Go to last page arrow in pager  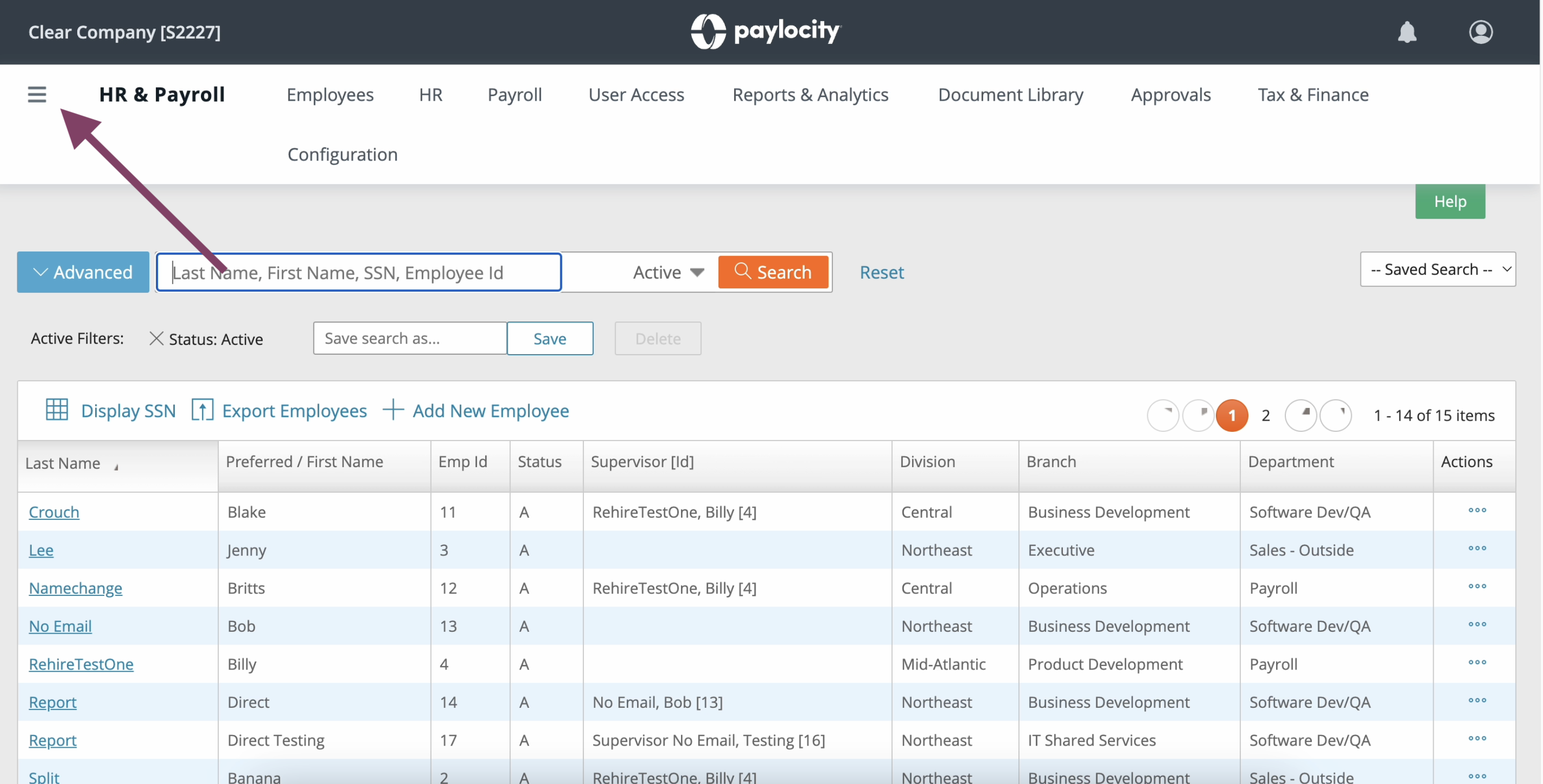[1336, 415]
